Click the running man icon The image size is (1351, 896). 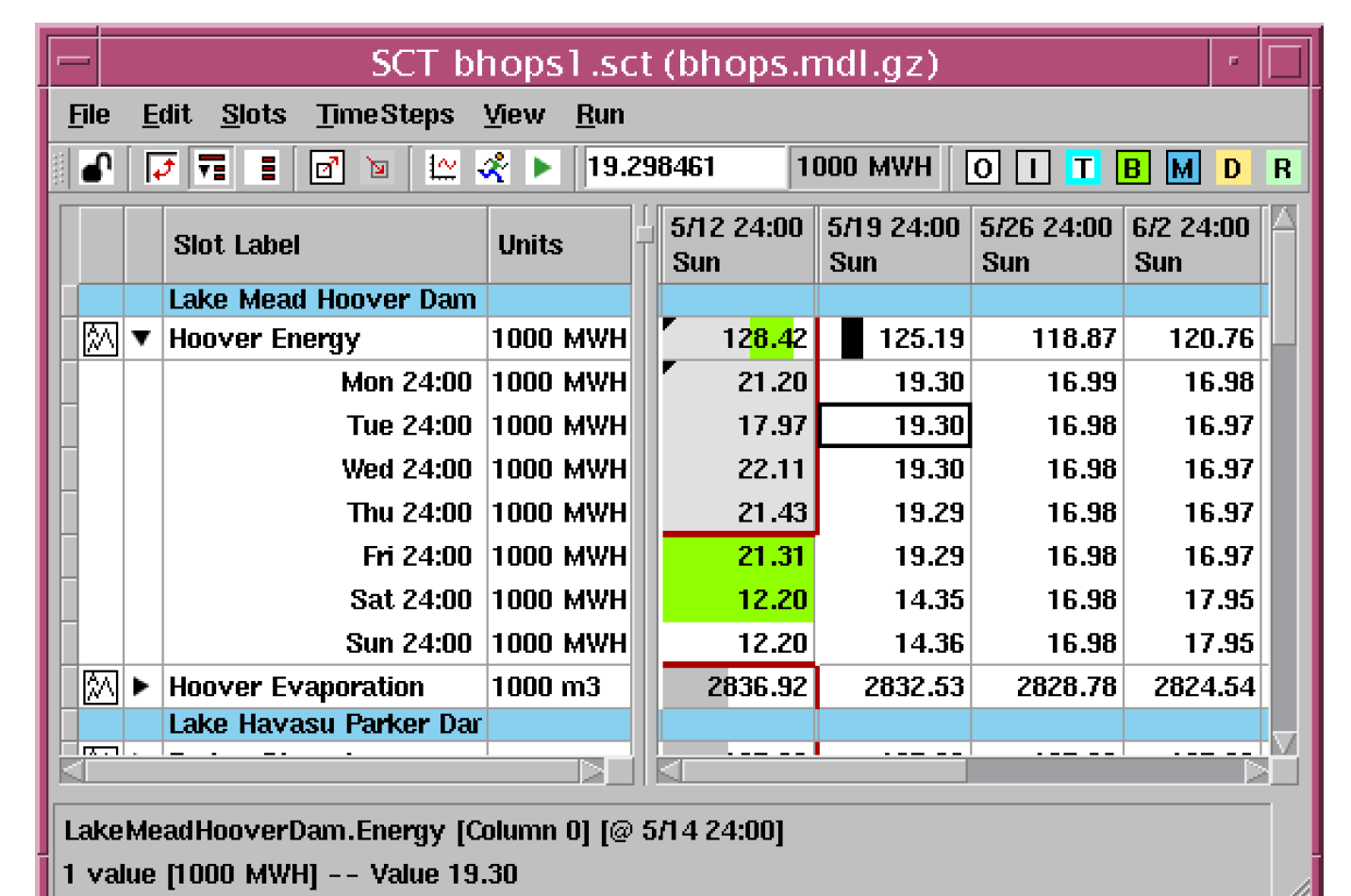point(492,168)
